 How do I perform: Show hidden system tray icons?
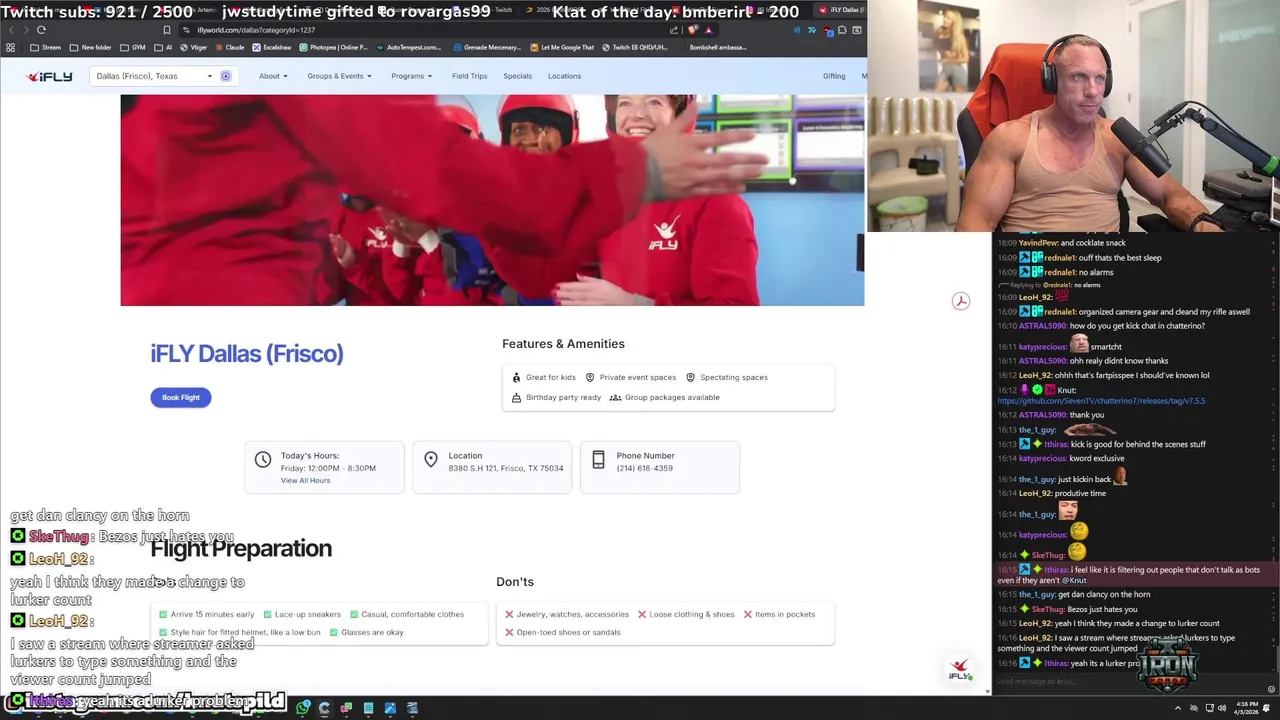click(x=1177, y=708)
